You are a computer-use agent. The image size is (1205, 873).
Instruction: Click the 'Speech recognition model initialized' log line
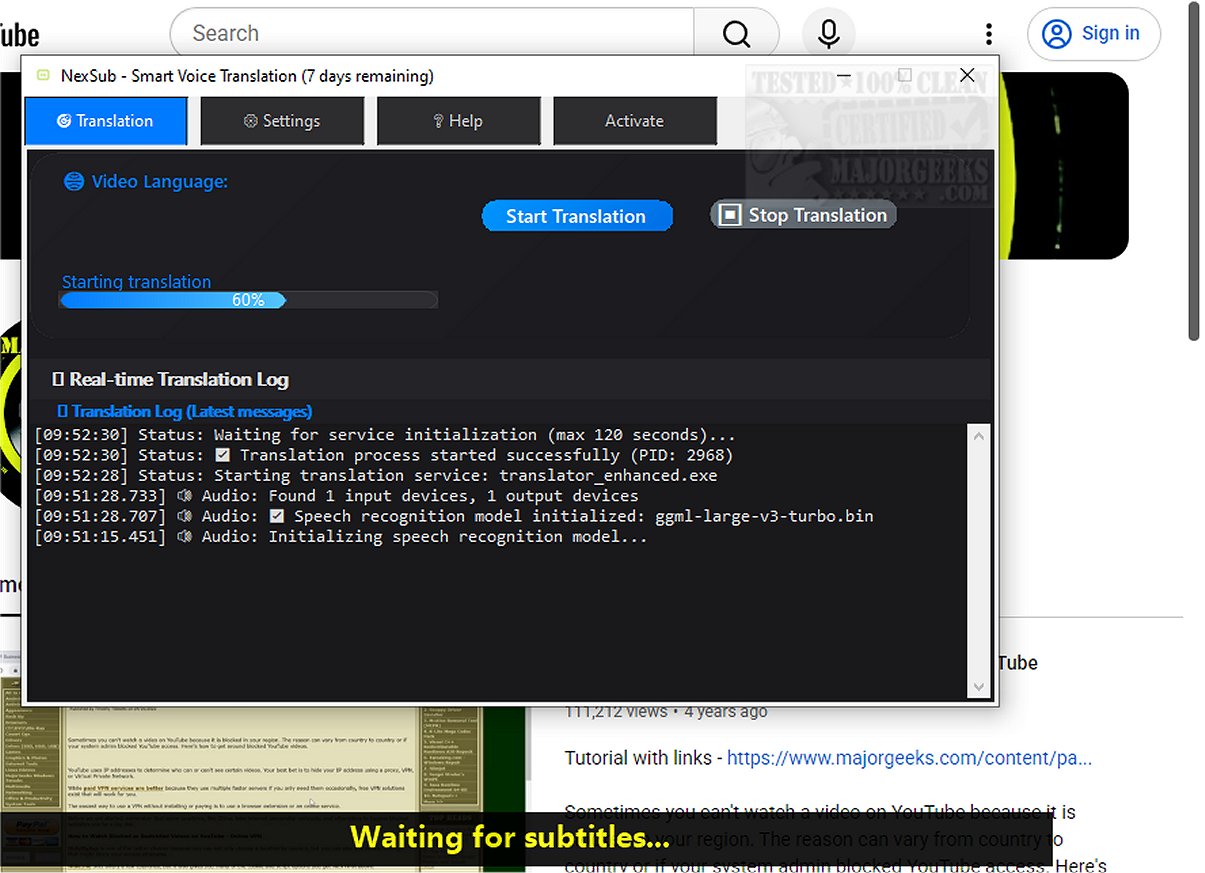(x=454, y=516)
